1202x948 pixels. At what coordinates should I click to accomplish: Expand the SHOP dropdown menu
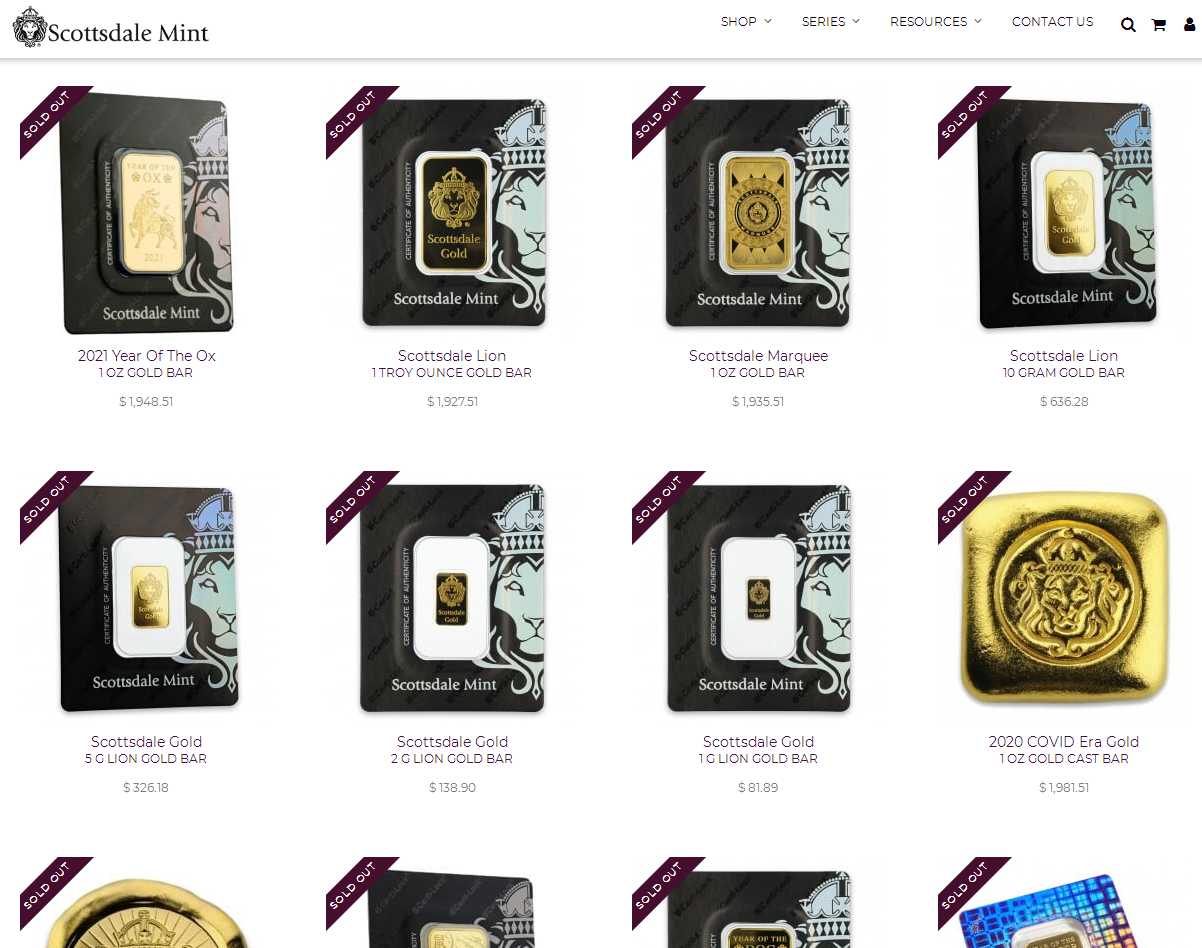point(746,21)
